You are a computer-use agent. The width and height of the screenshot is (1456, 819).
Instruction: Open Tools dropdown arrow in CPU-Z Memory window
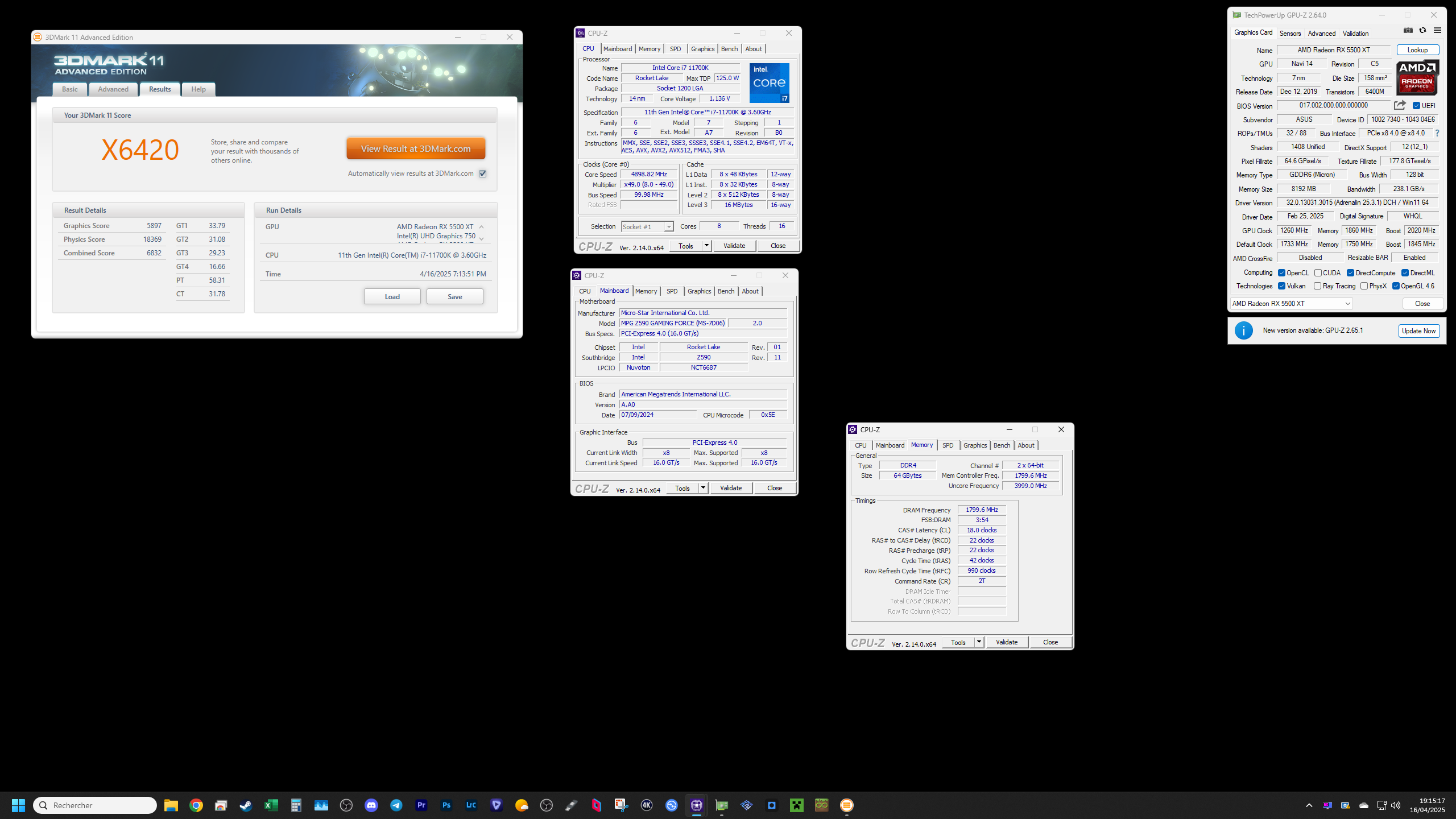(979, 642)
